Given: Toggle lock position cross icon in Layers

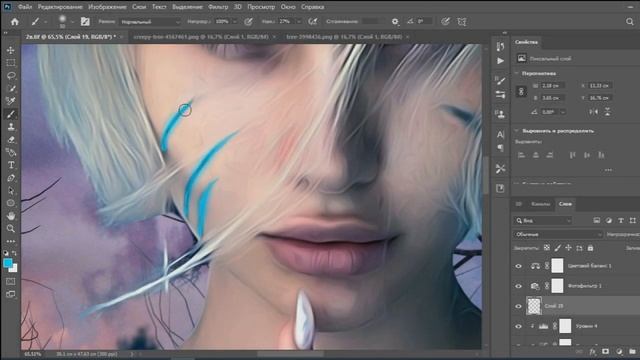Looking at the screenshot, I should (x=568, y=248).
